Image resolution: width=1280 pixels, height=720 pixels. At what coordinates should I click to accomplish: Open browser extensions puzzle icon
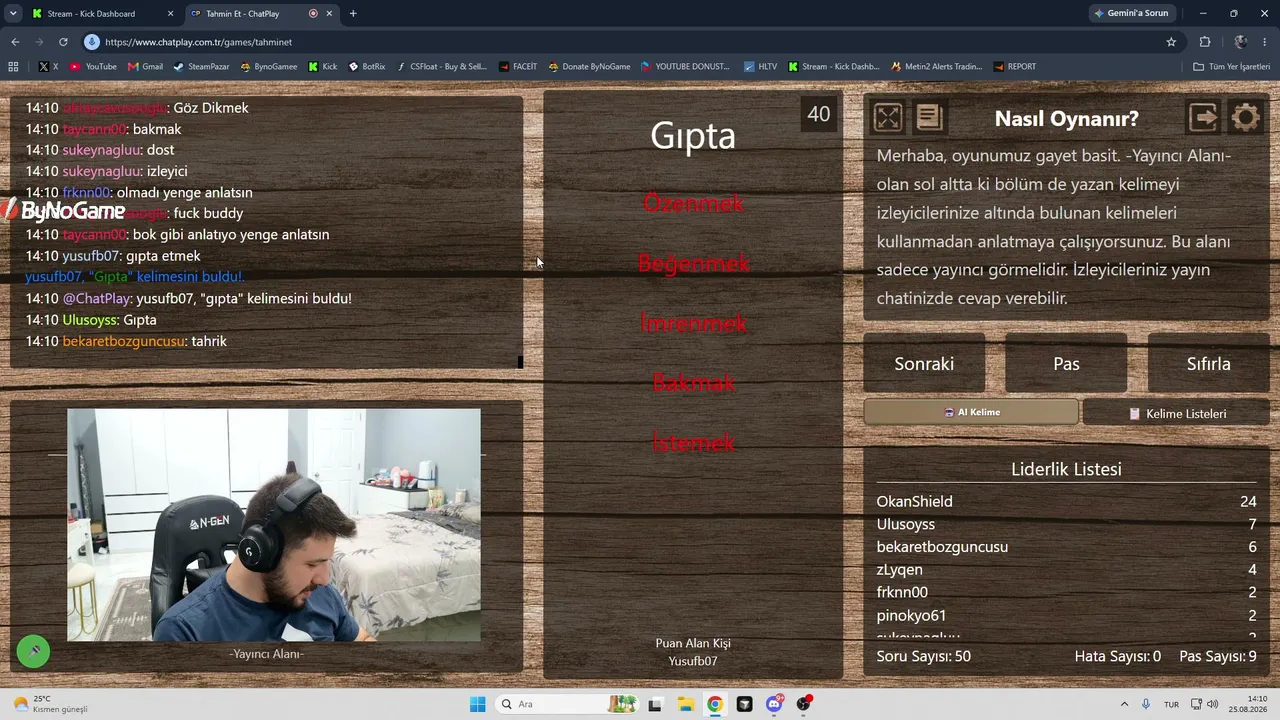[1205, 42]
